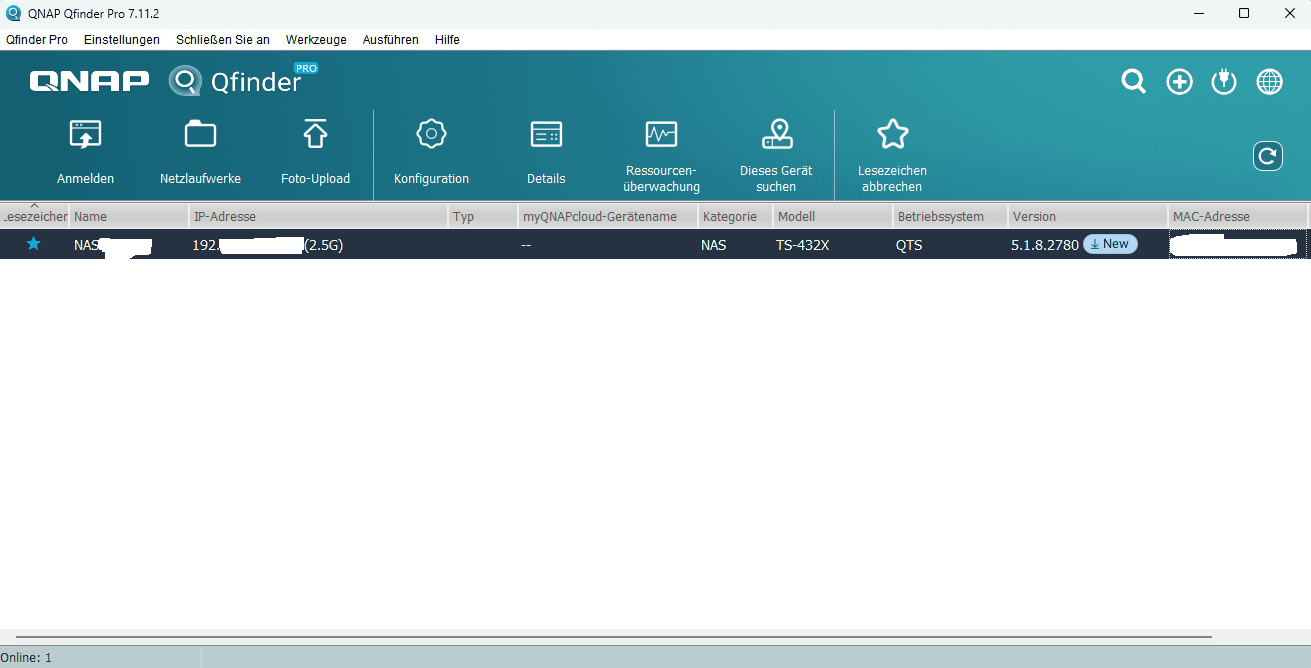Sort by Version column header

coord(1088,216)
